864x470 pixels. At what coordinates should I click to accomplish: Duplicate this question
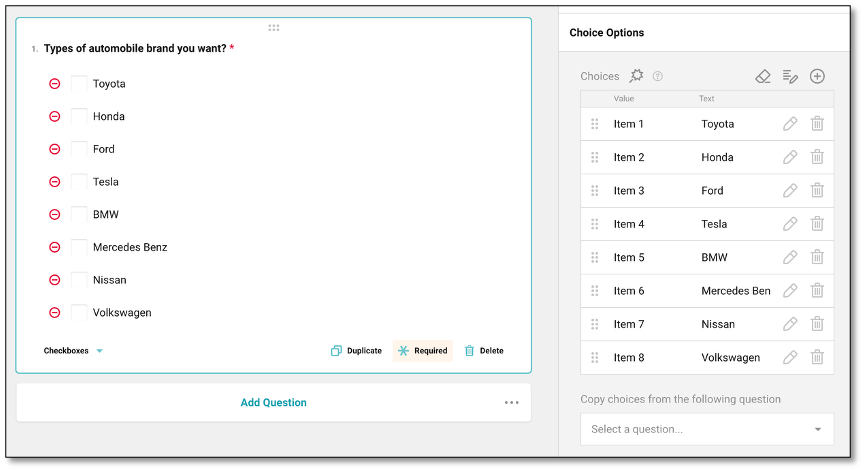tap(356, 350)
